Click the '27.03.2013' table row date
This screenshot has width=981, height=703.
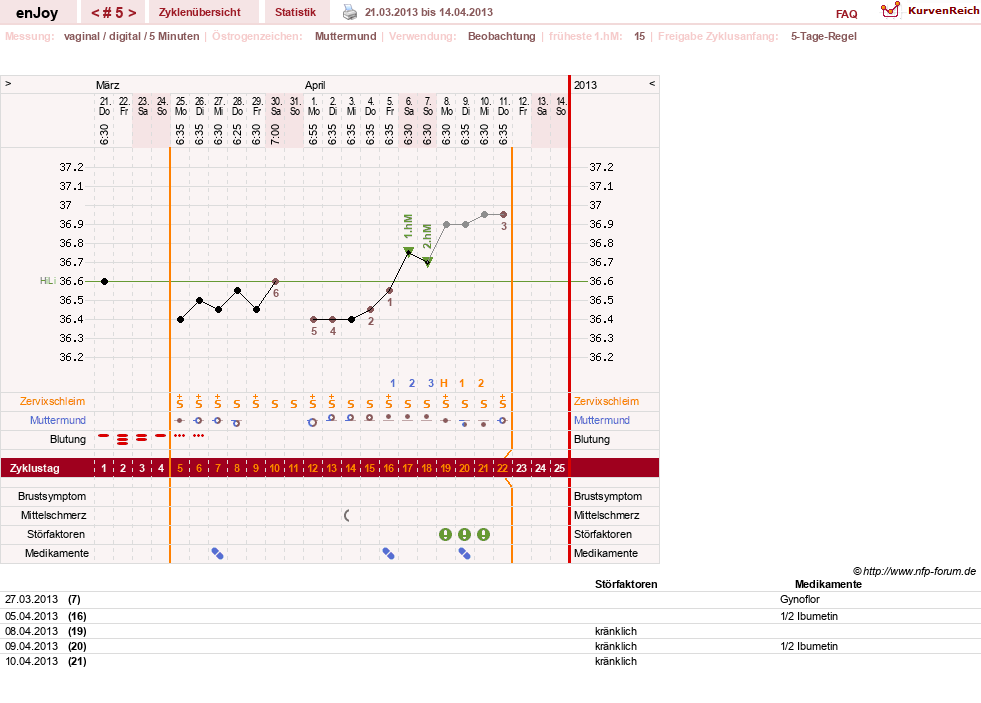click(31, 599)
